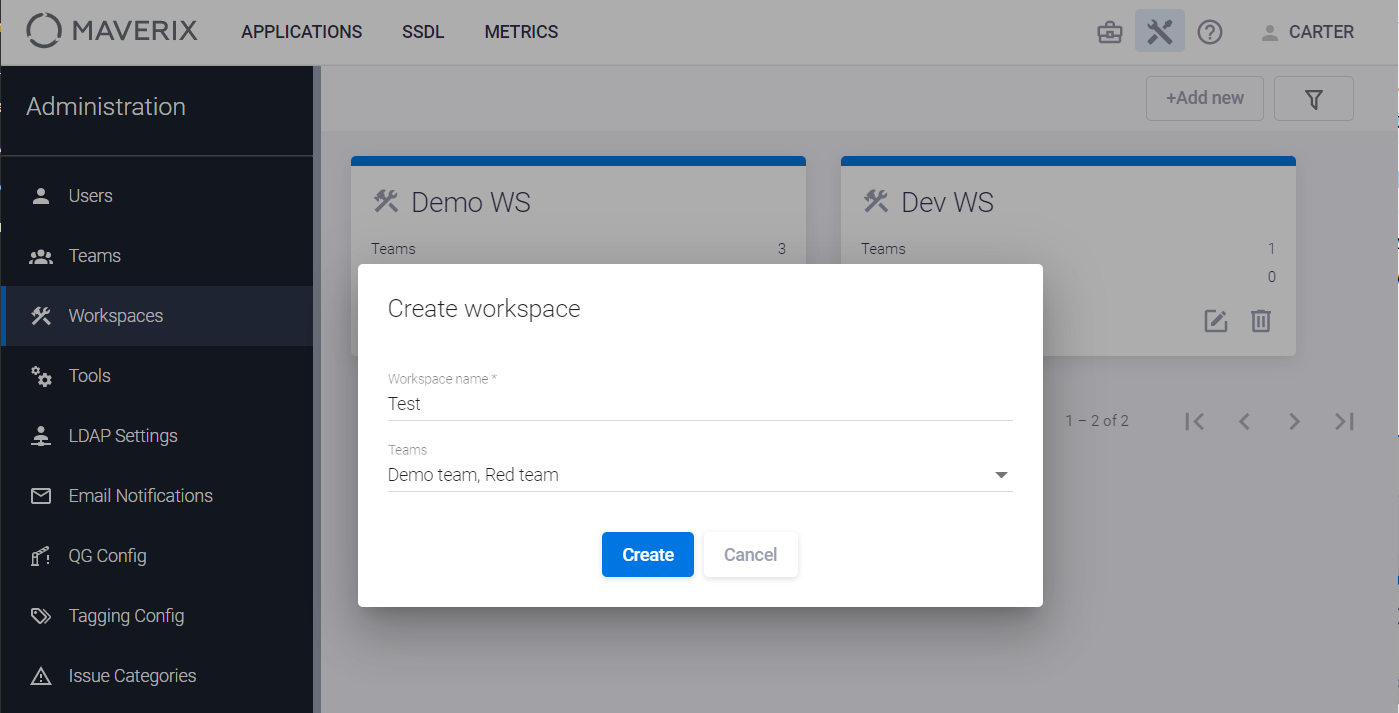Select Email Notifications in the sidebar
The height and width of the screenshot is (713, 1399).
tap(140, 496)
